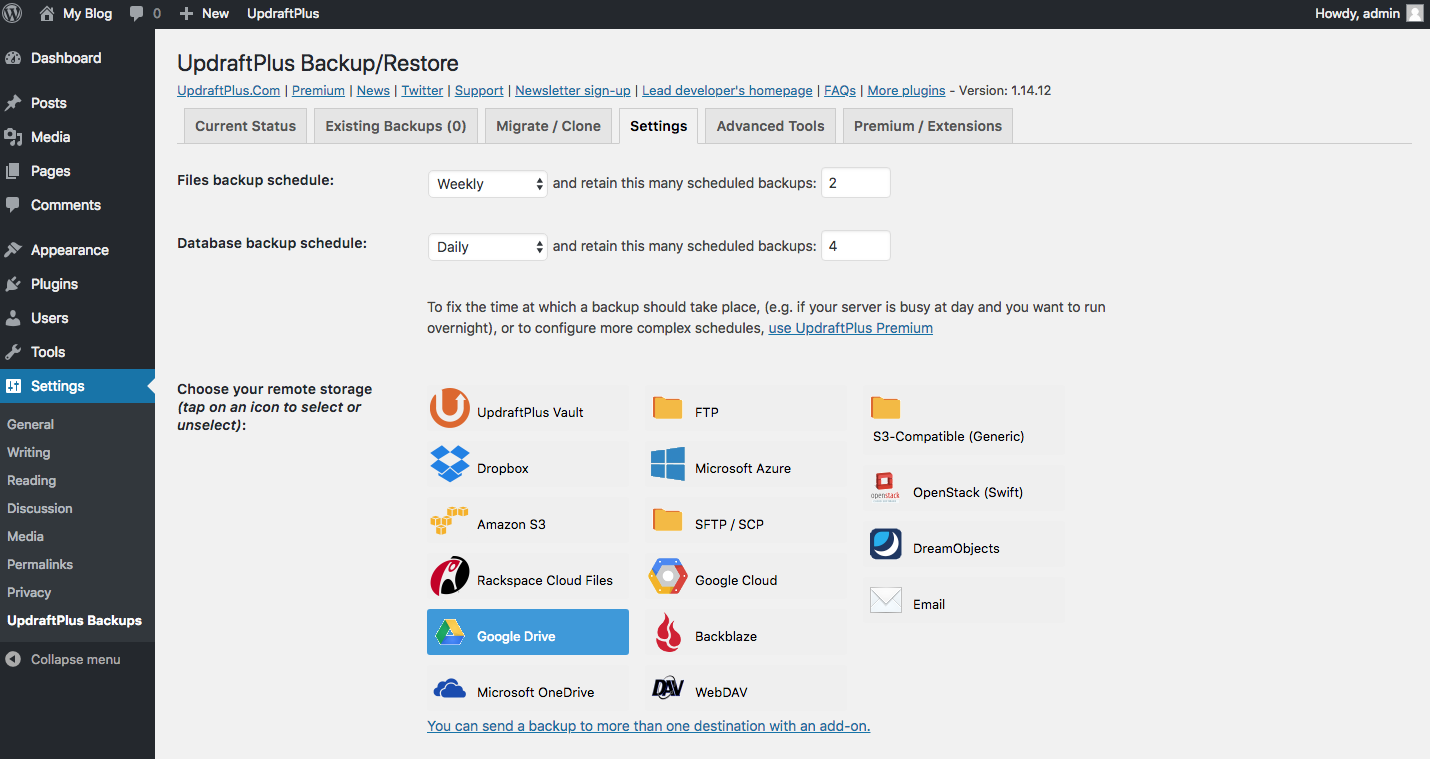Viewport: 1430px width, 759px height.
Task: Open the Twitter link
Action: (422, 90)
